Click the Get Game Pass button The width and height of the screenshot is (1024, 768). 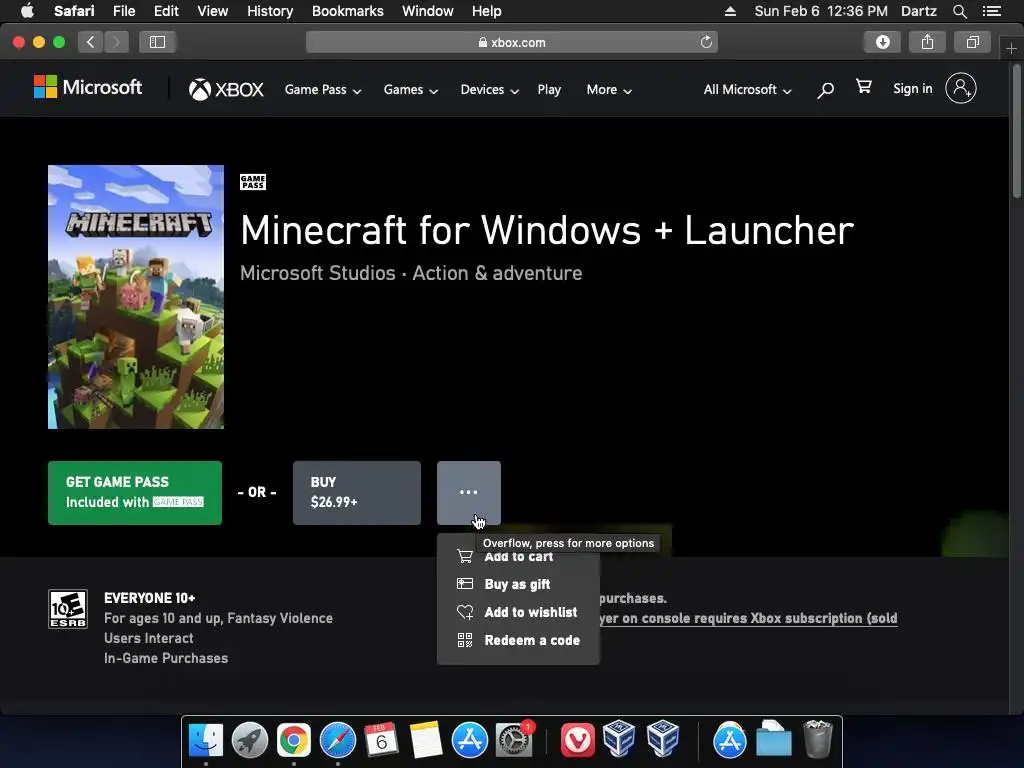pyautogui.click(x=135, y=492)
